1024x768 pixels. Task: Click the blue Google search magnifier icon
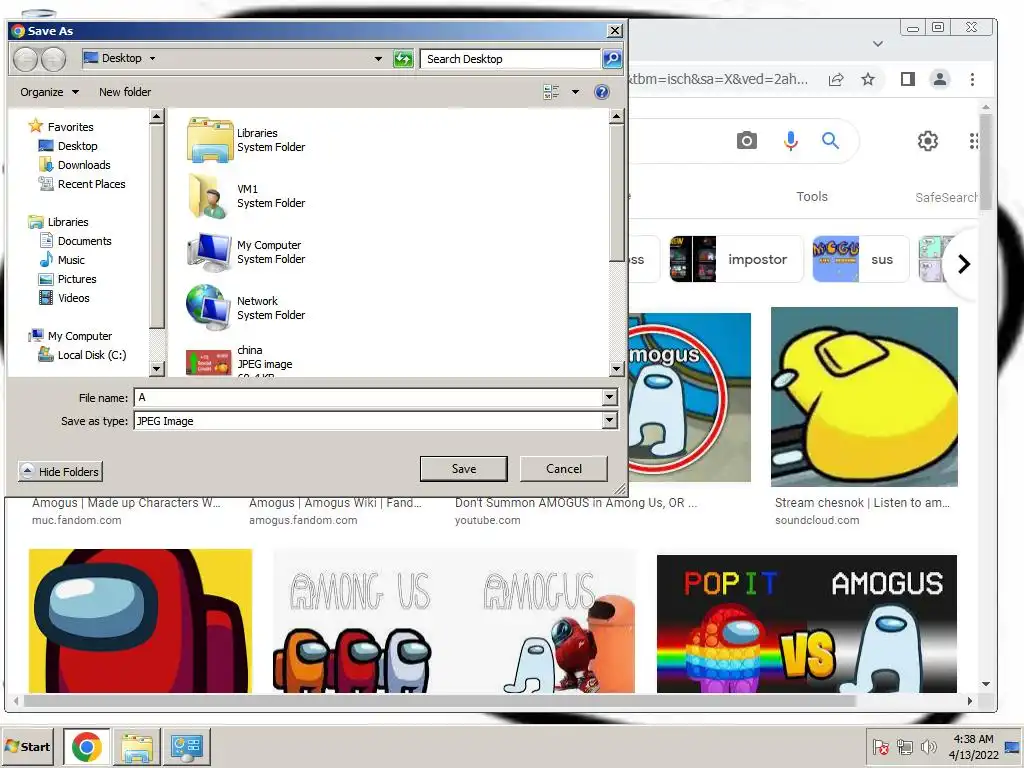(x=830, y=140)
